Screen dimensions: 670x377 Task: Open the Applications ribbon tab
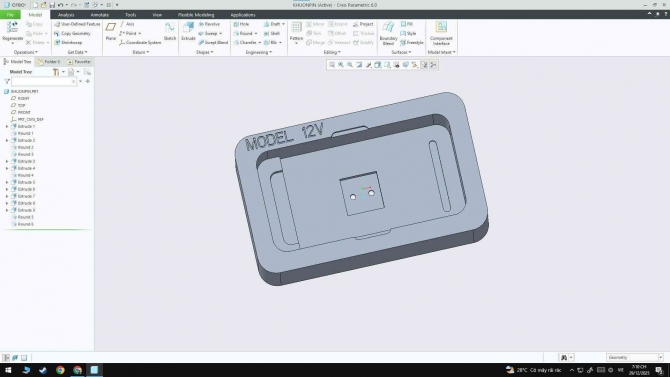click(243, 15)
